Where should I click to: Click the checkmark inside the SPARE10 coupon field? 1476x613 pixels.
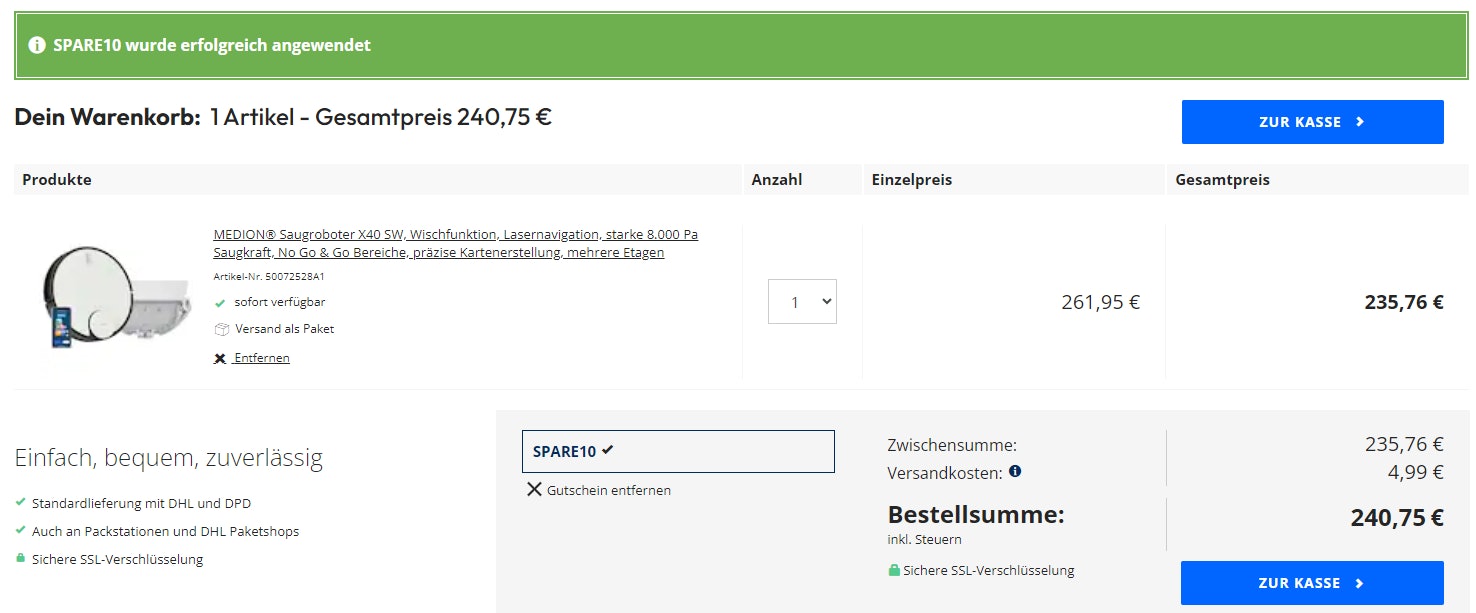click(608, 450)
